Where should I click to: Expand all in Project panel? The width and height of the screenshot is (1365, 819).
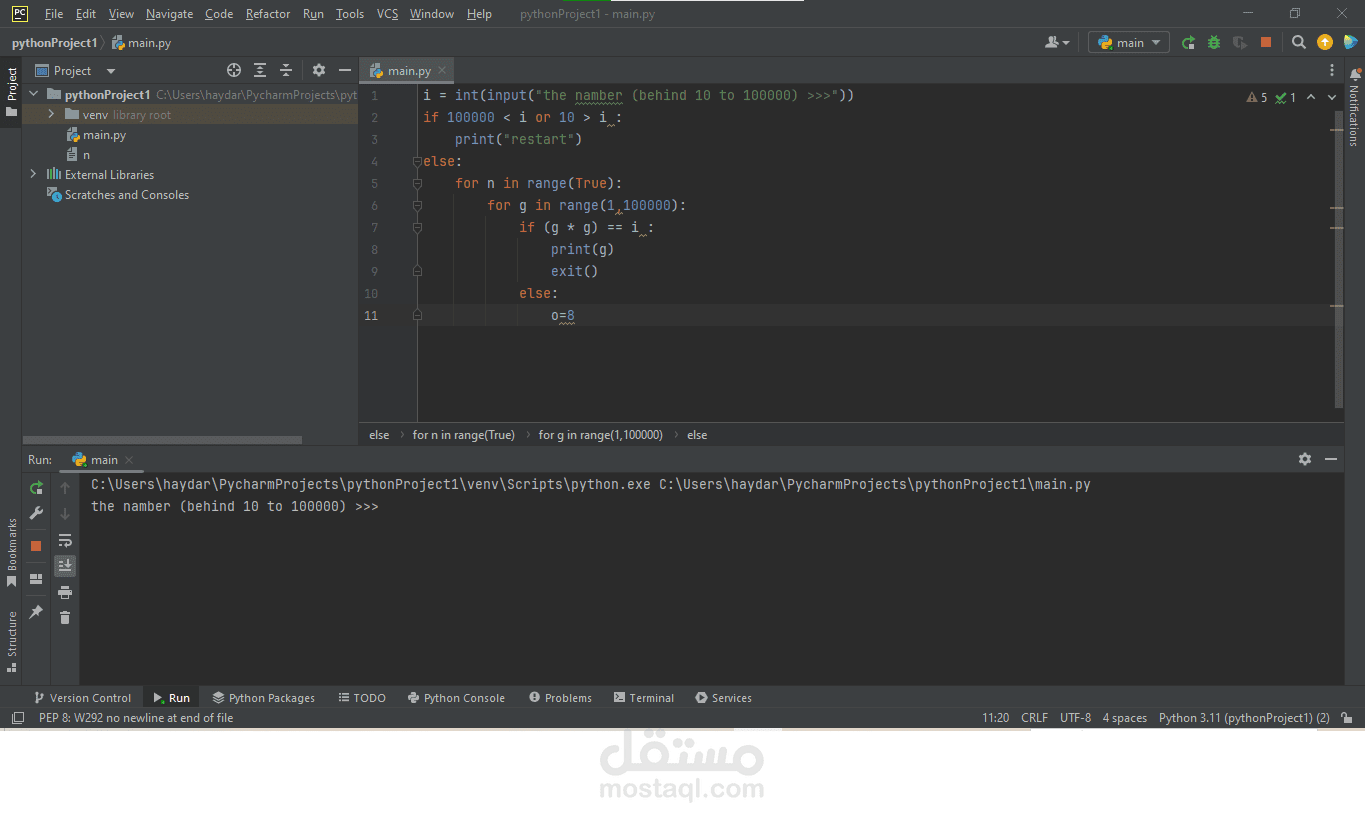260,70
